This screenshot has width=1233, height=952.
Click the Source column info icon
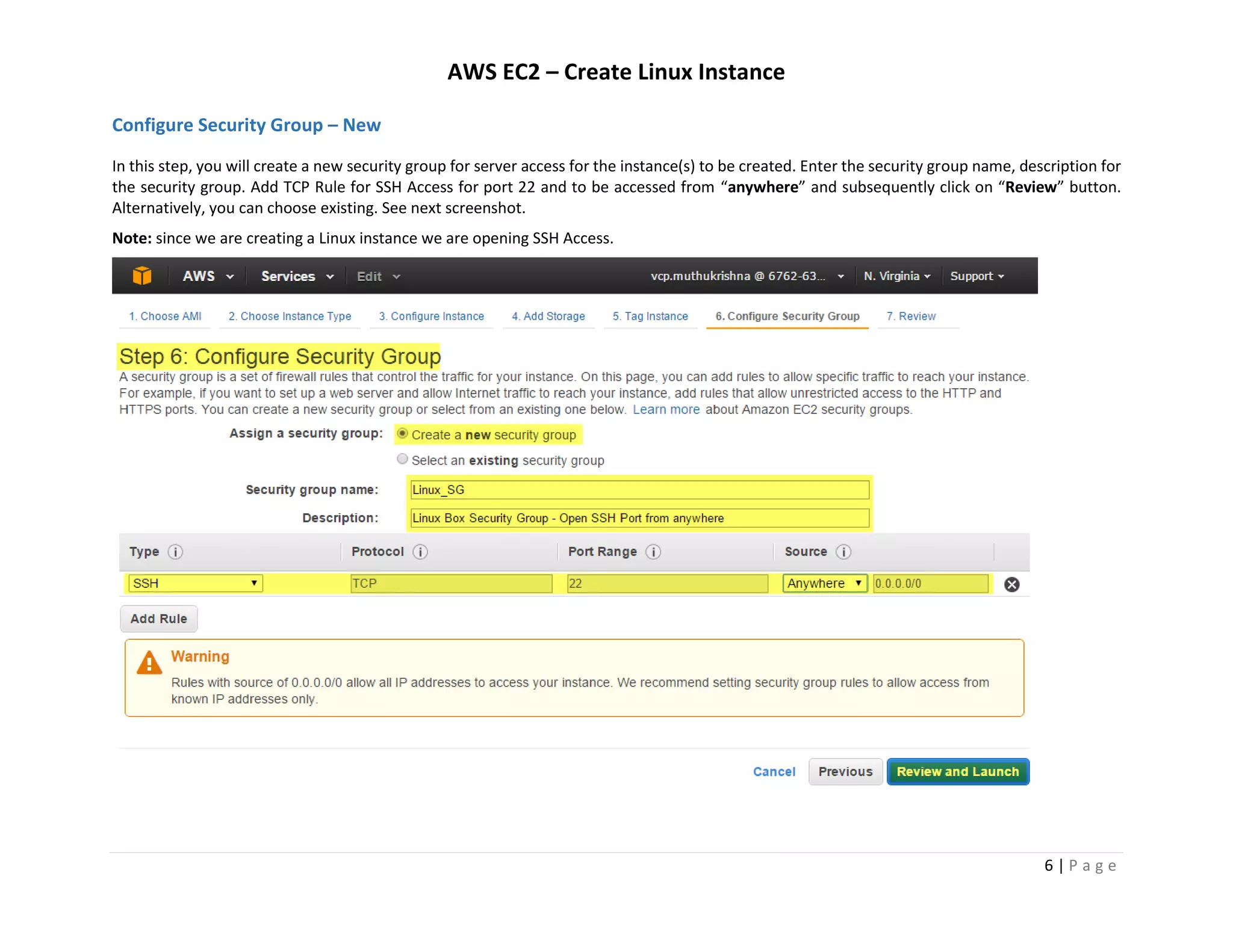point(843,552)
